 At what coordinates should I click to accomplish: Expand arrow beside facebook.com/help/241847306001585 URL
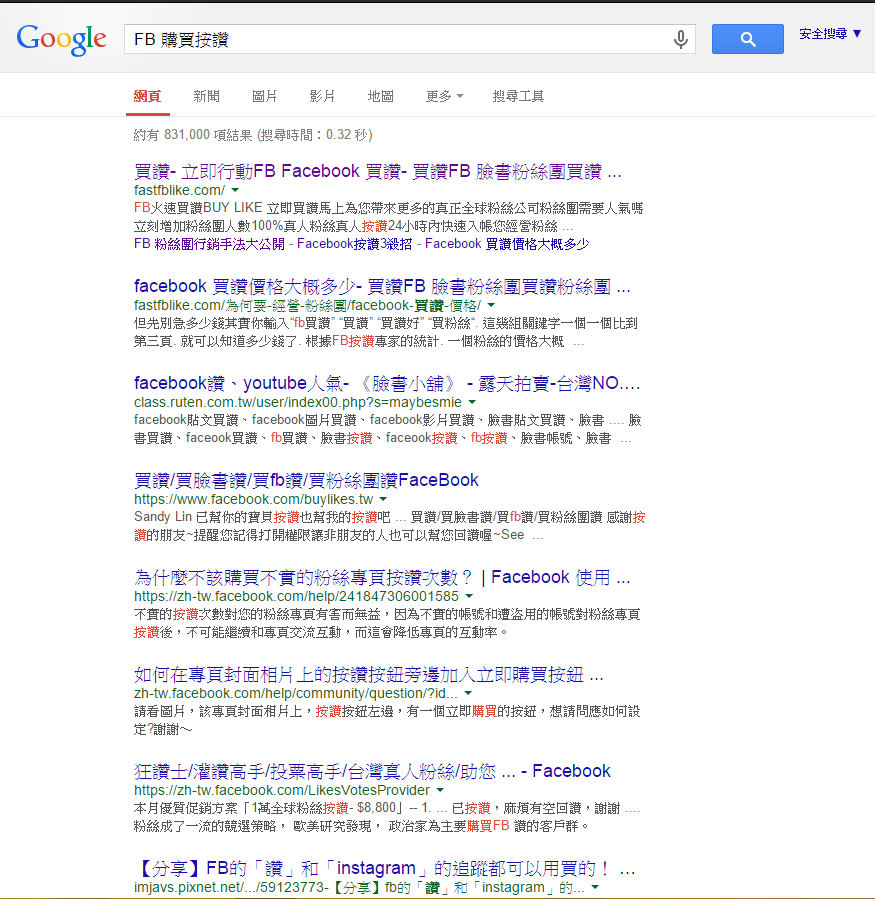tap(469, 596)
